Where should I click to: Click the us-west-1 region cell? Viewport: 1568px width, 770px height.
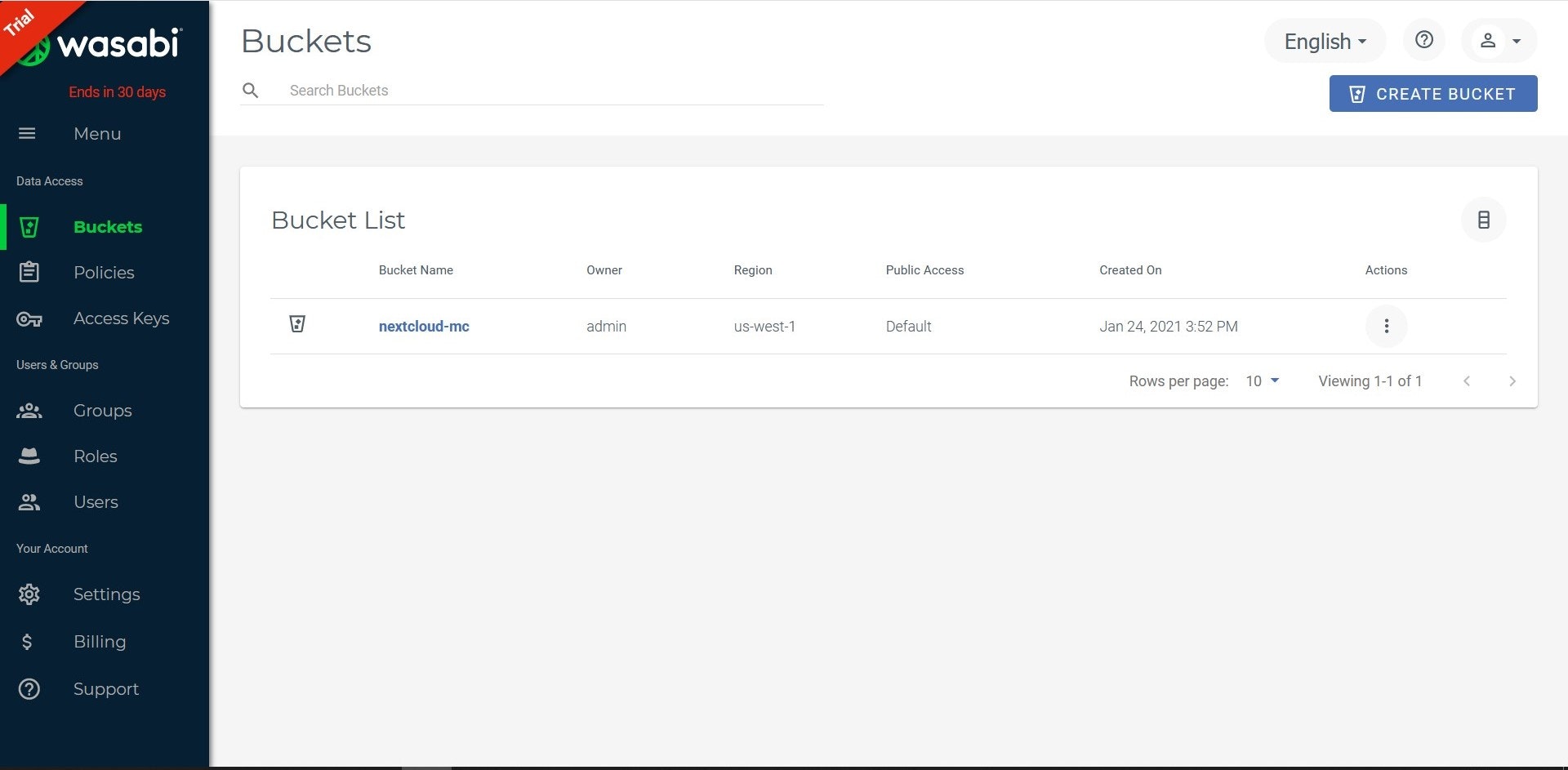pos(764,327)
